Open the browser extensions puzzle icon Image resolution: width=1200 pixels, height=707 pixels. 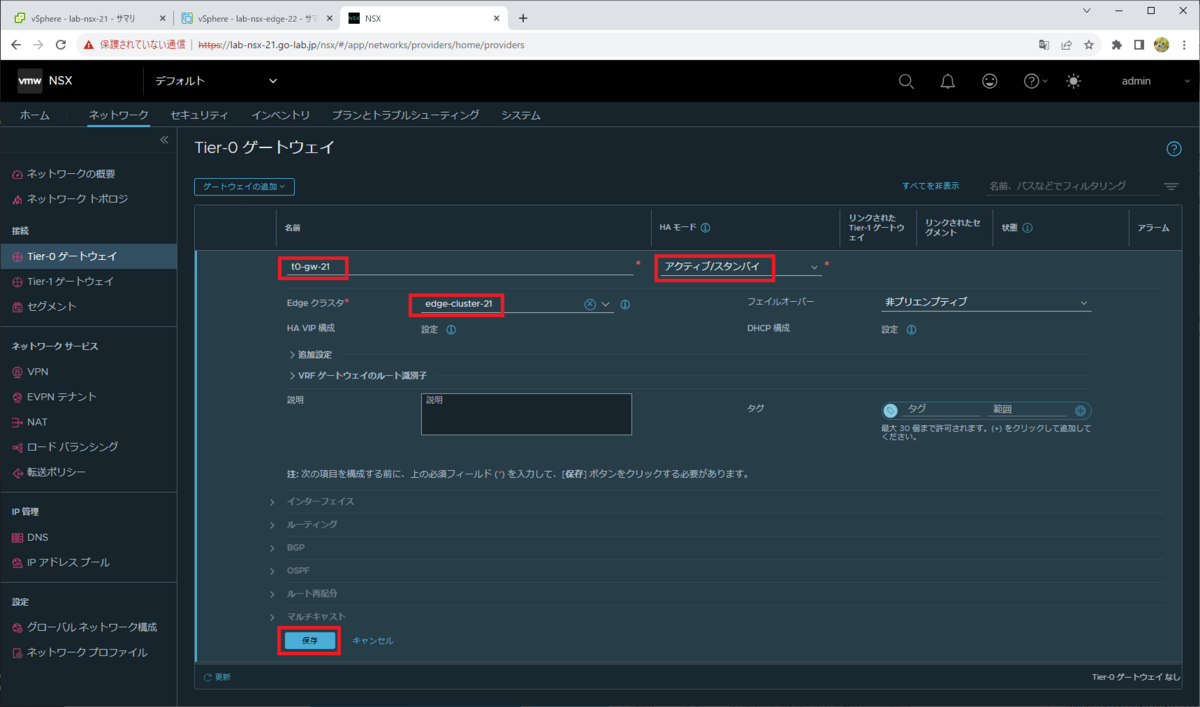point(1116,45)
